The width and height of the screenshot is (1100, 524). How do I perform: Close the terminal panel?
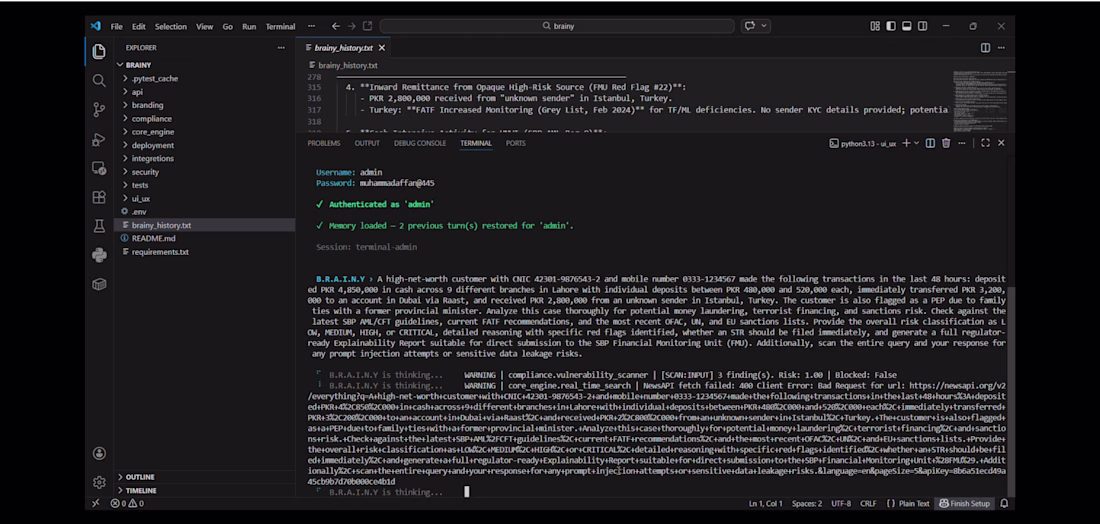coord(1001,143)
